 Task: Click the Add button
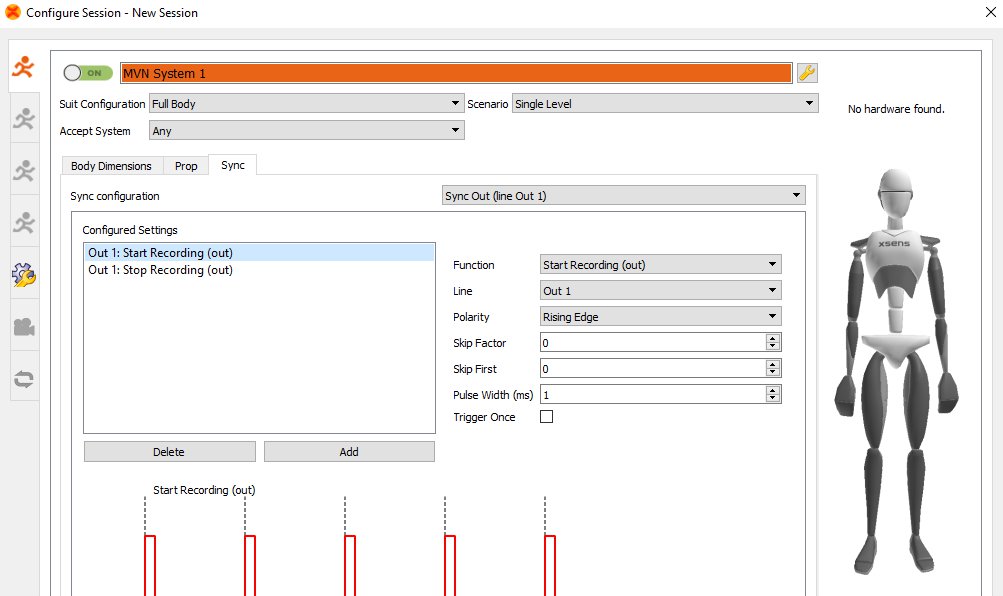pos(349,452)
